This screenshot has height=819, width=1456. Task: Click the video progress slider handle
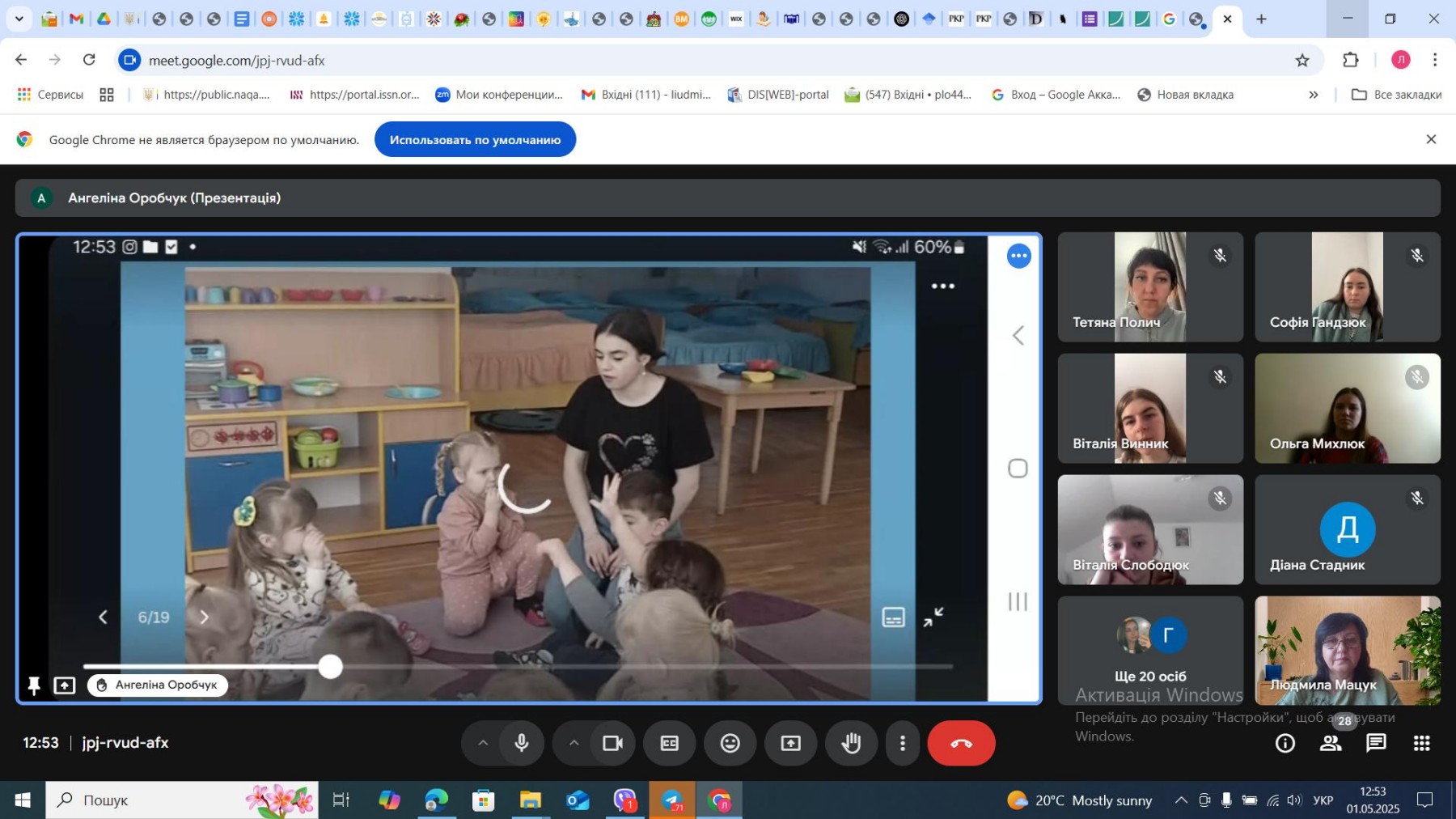click(330, 667)
